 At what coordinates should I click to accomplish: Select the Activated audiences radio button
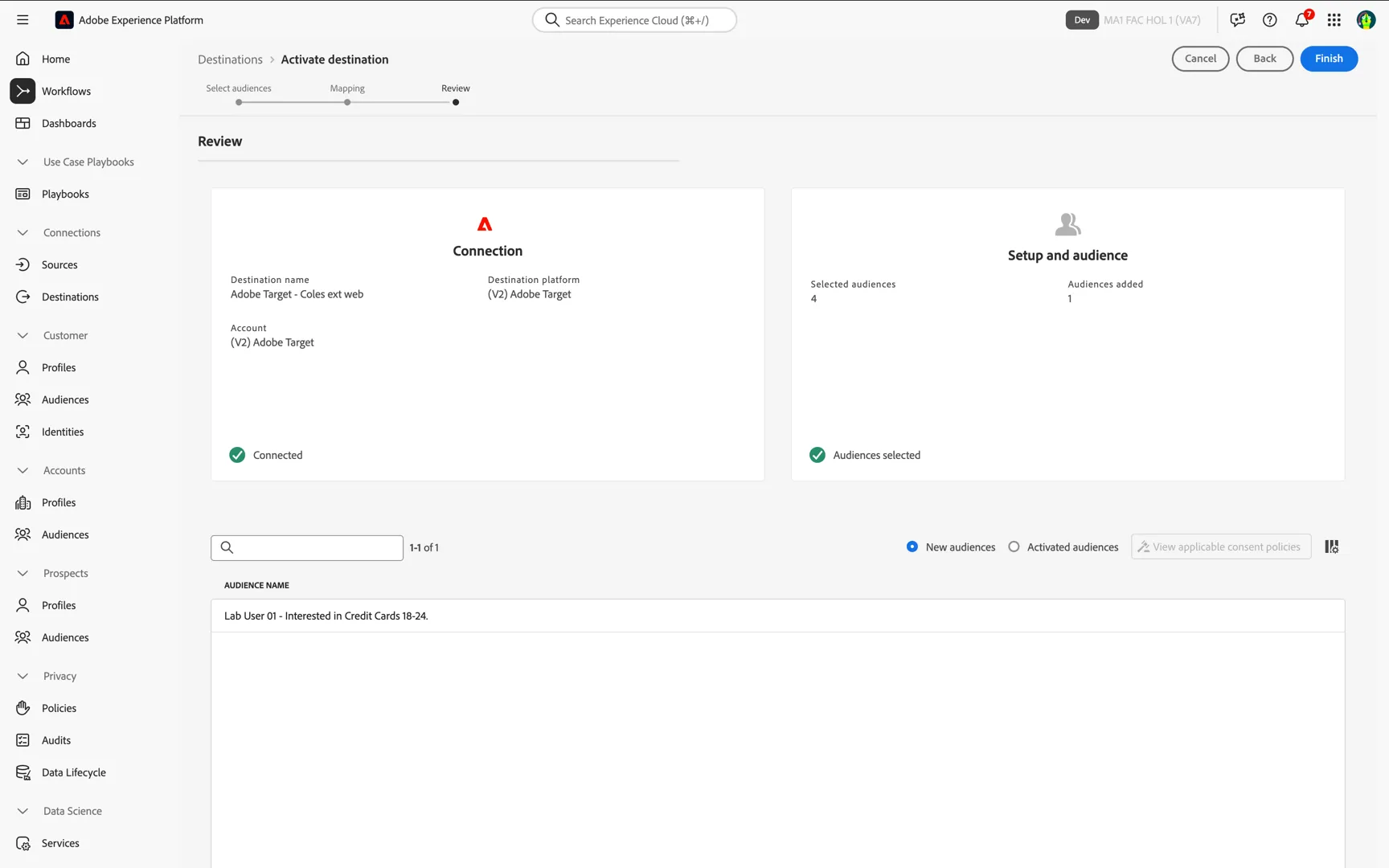click(1014, 547)
